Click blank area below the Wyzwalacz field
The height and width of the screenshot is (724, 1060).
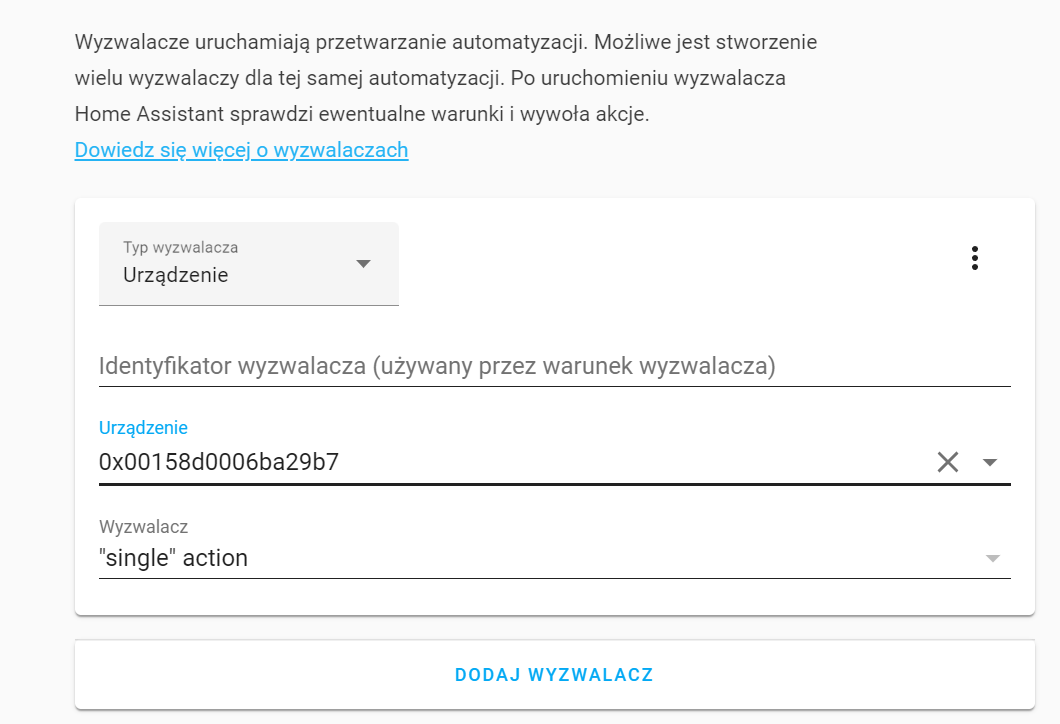coord(554,597)
